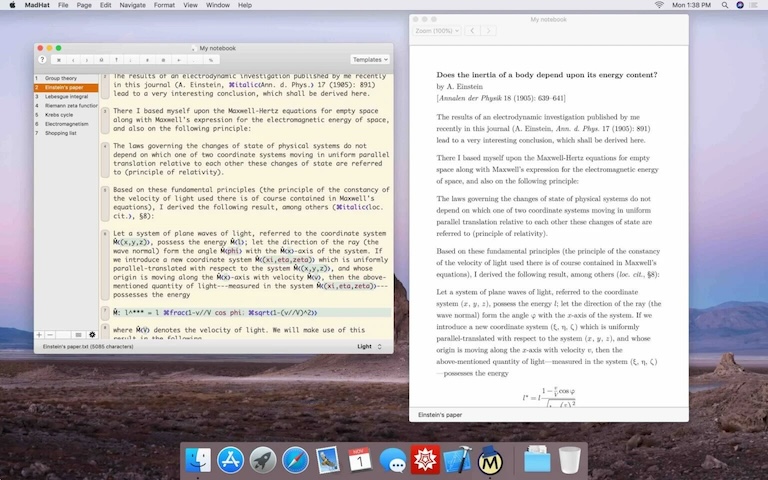Open Spotlight search in the menu bar

coord(724,5)
